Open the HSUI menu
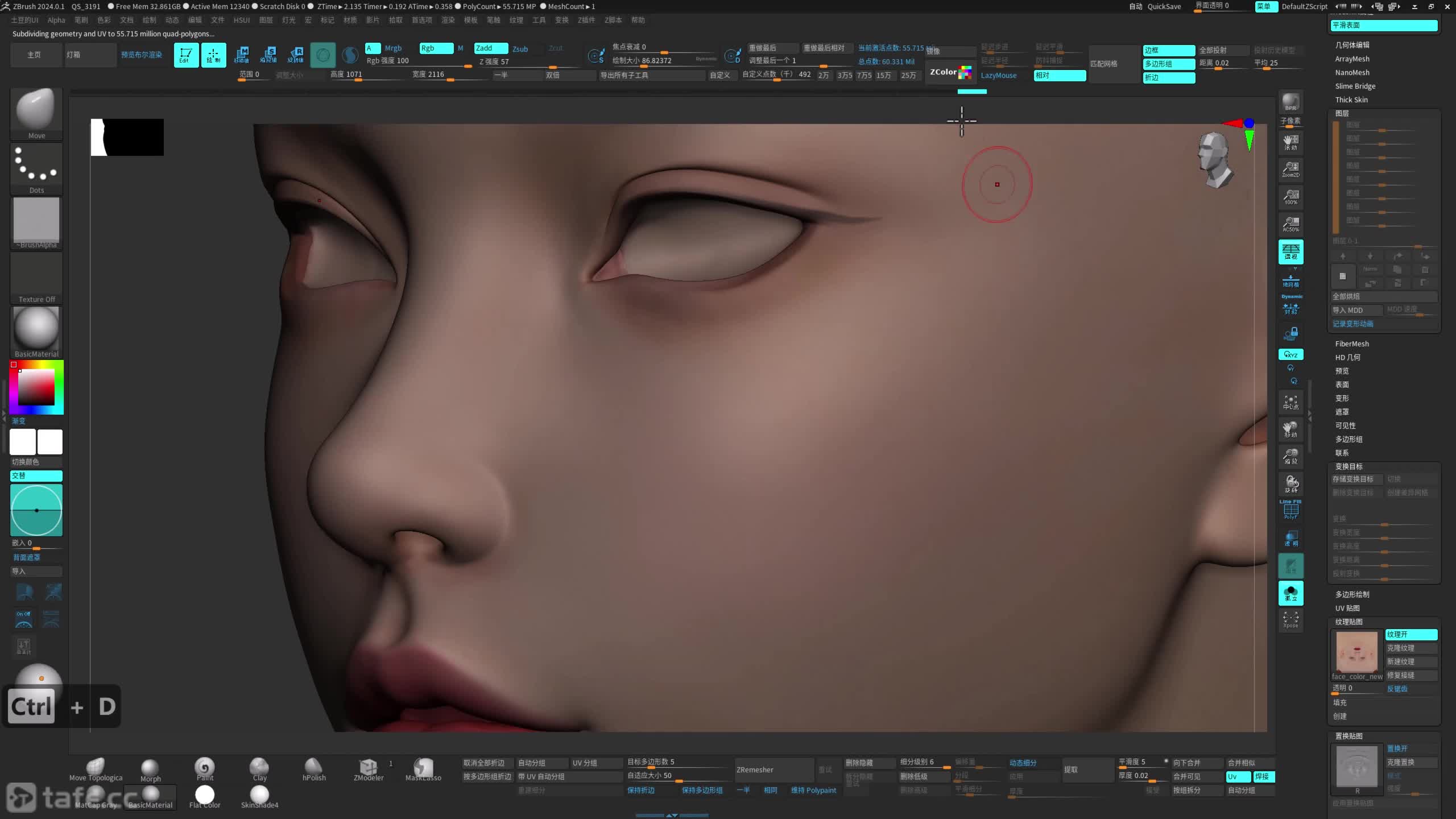The image size is (1456, 819). point(242,20)
